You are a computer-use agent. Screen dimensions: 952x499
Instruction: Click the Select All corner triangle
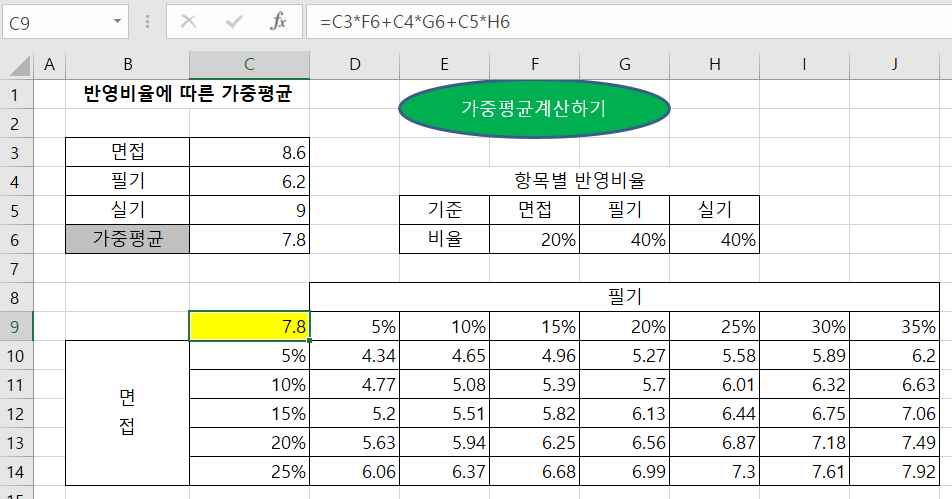[17, 66]
